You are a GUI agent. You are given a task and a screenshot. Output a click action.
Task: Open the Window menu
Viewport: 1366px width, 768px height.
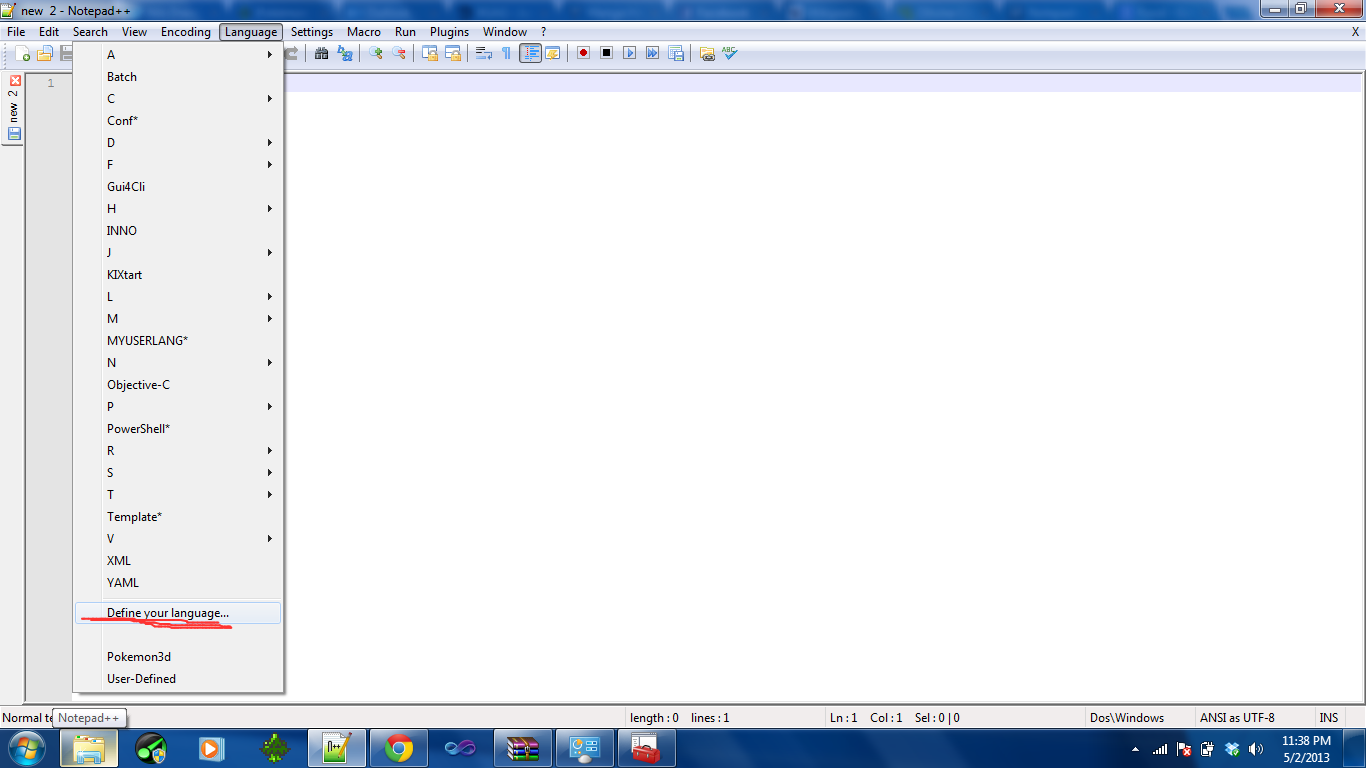(505, 32)
